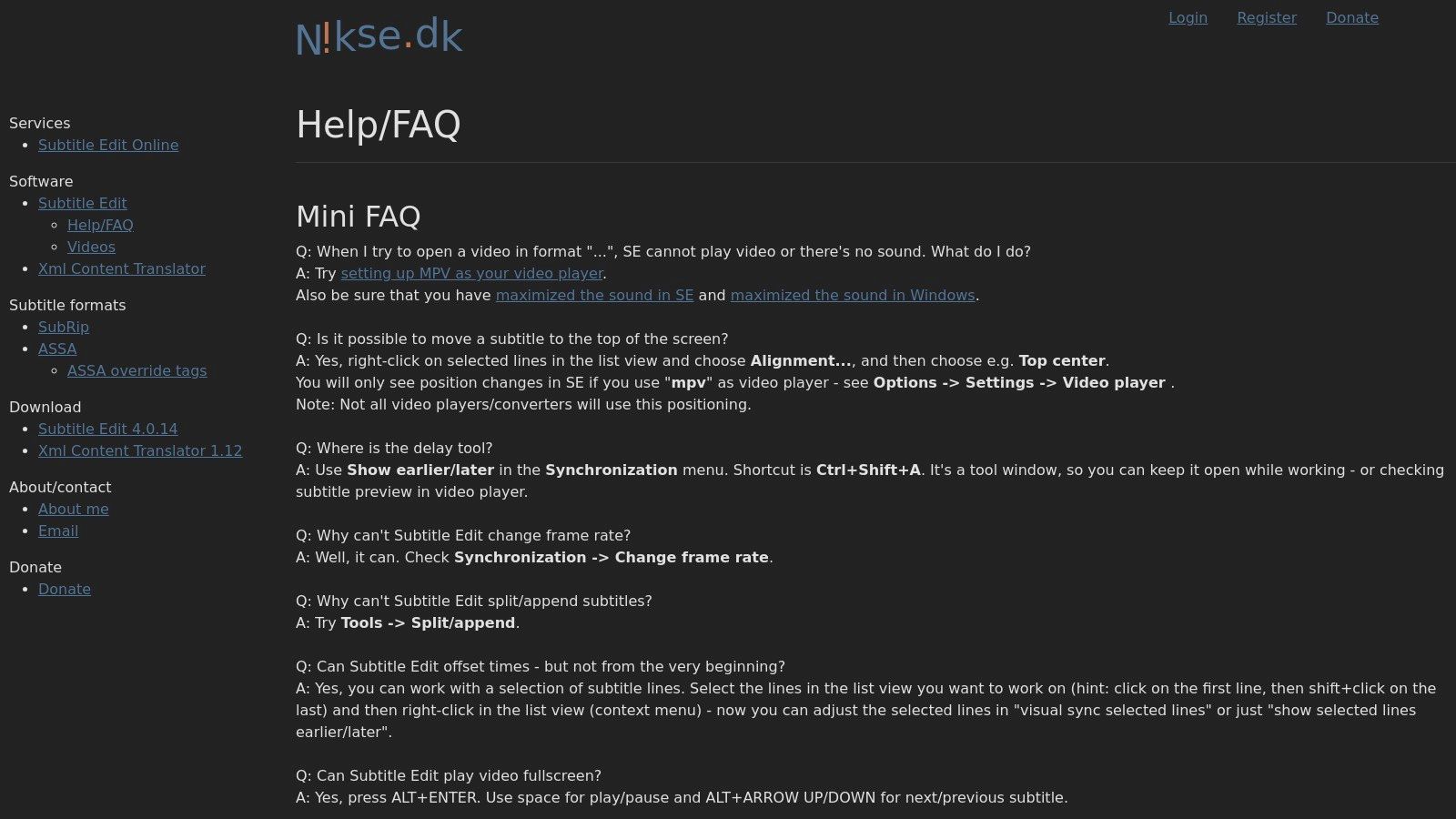Screen dimensions: 1456x819
Task: Open the MPV video player setup guide
Action: [x=471, y=273]
